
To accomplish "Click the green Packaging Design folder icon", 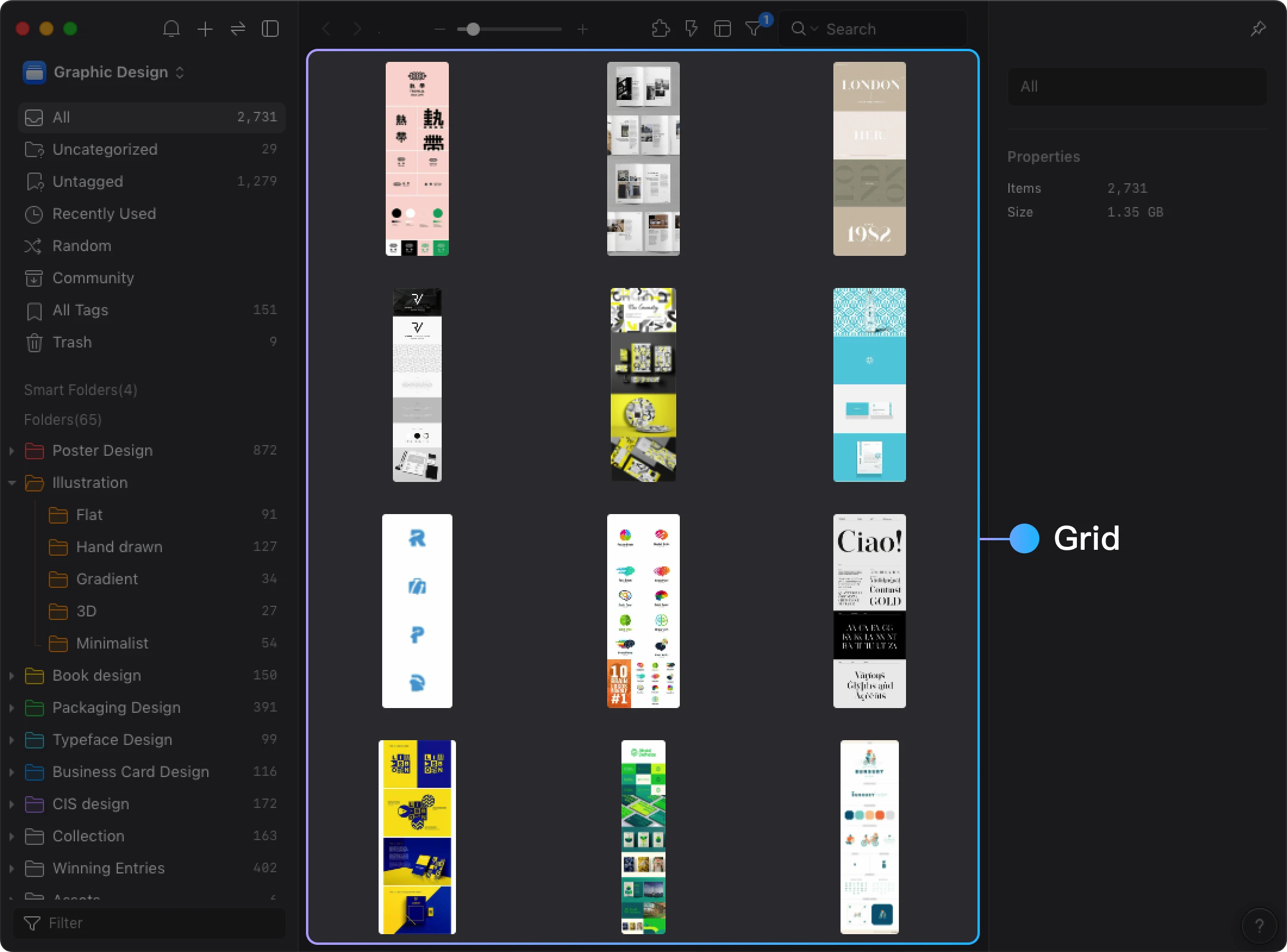I will point(35,707).
